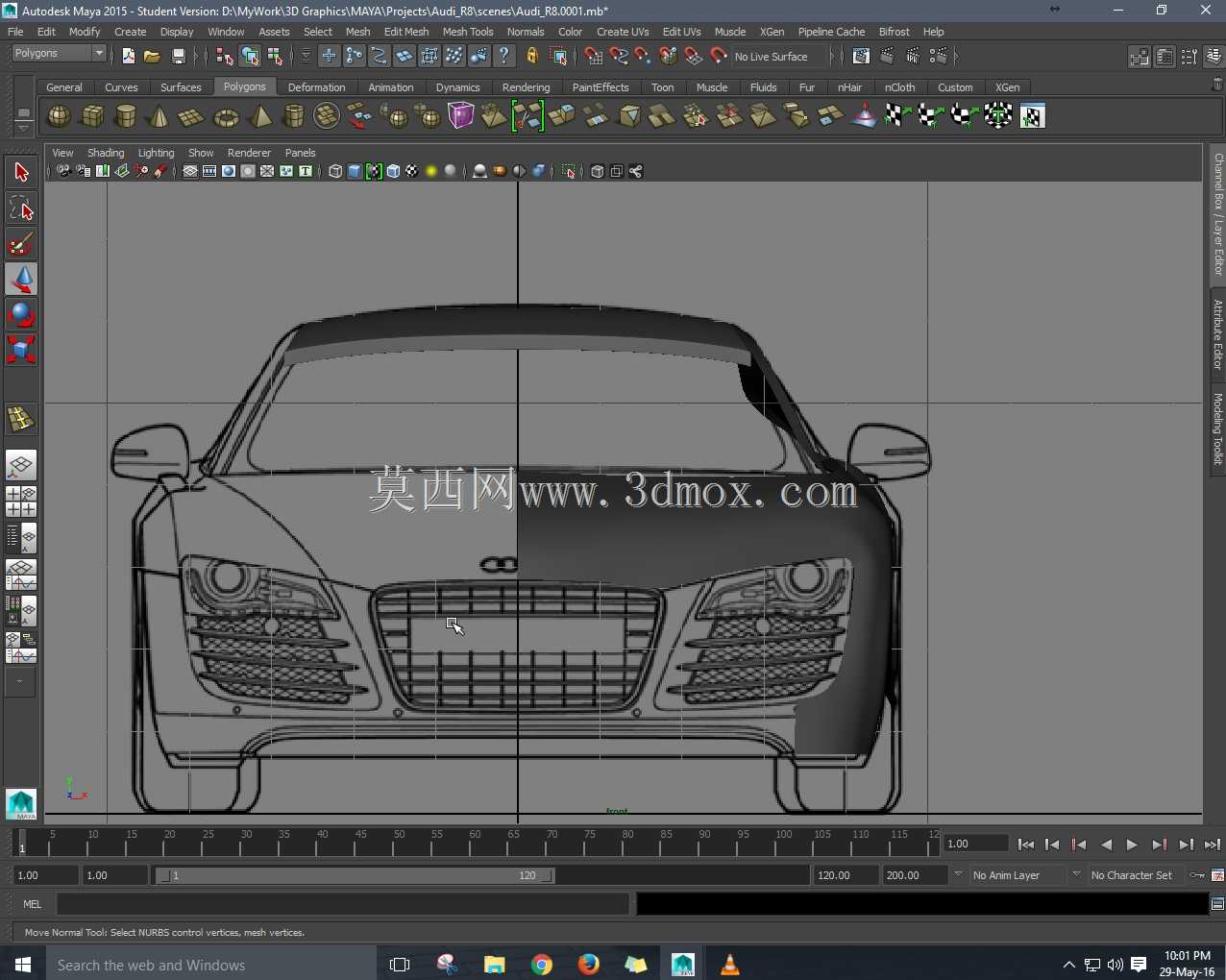
Task: Choose the Lasso Select tool
Action: coord(21,208)
